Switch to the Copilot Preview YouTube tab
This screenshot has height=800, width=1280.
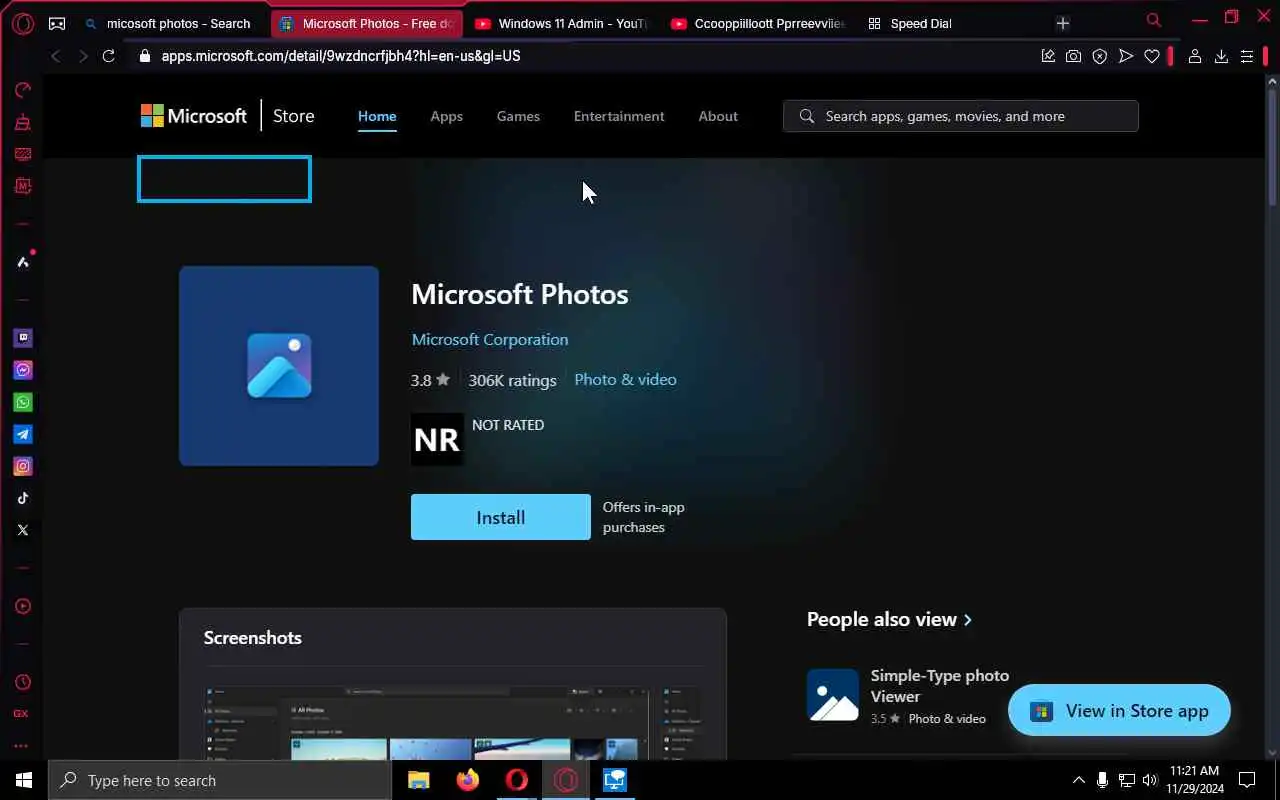(x=758, y=23)
